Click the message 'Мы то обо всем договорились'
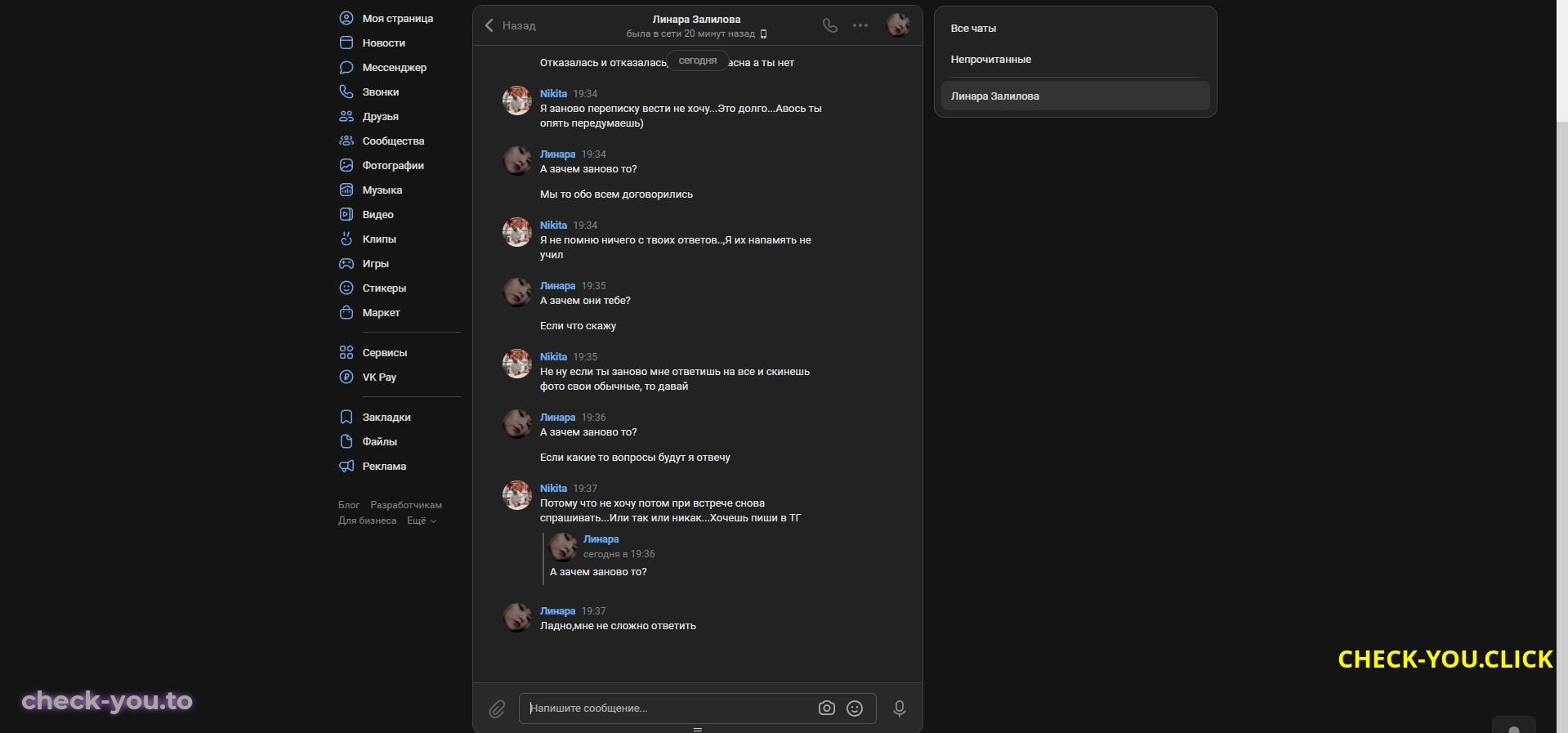The image size is (1568, 733). click(616, 194)
